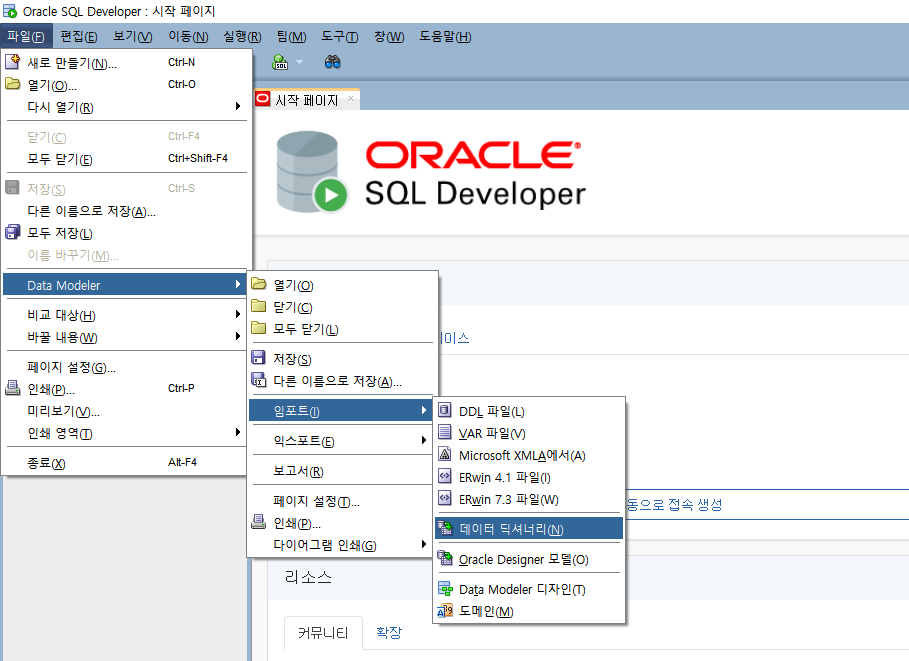Expand the 익스포트(E) submenu

click(x=424, y=441)
